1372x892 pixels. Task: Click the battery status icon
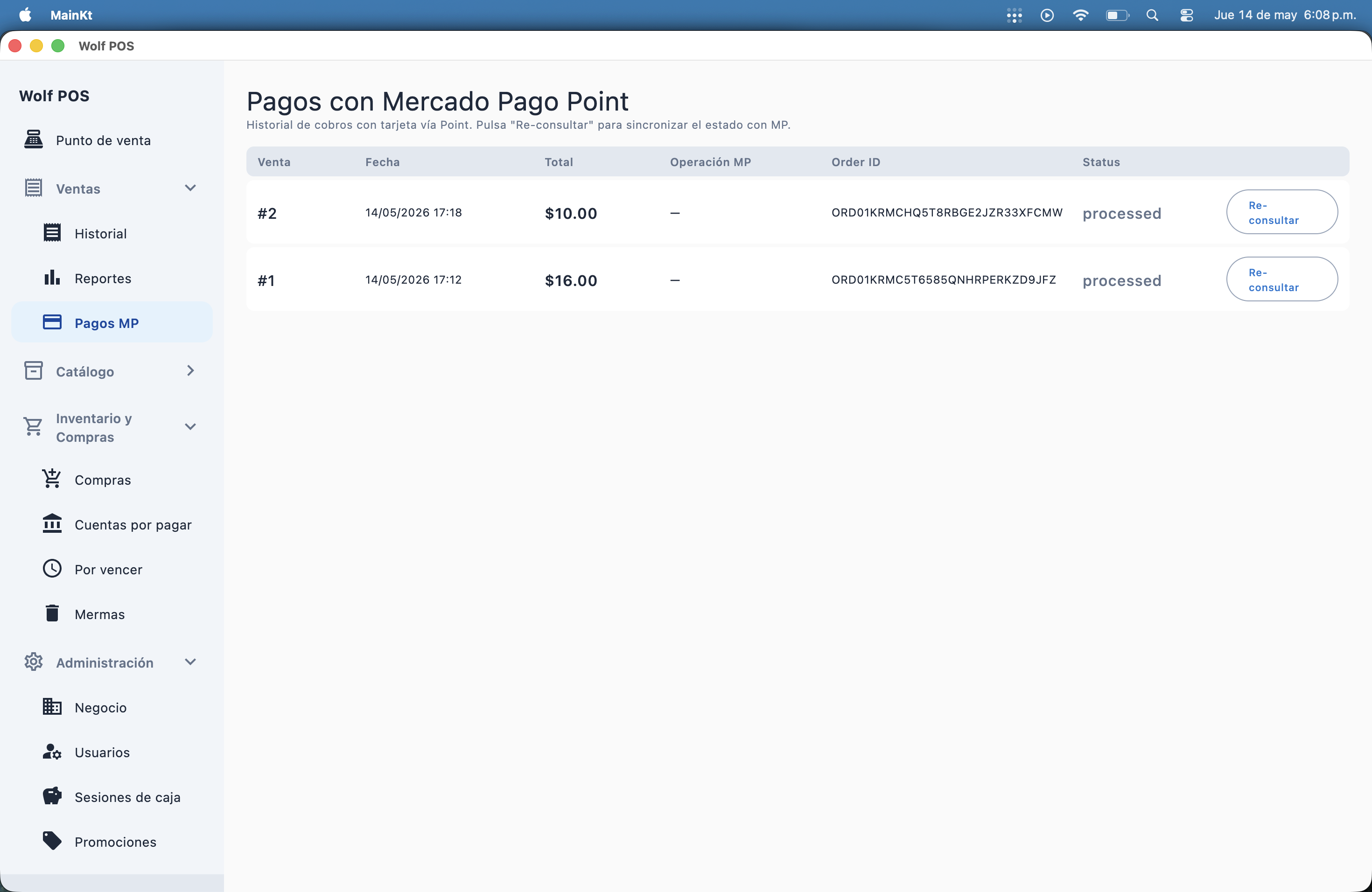click(1117, 15)
